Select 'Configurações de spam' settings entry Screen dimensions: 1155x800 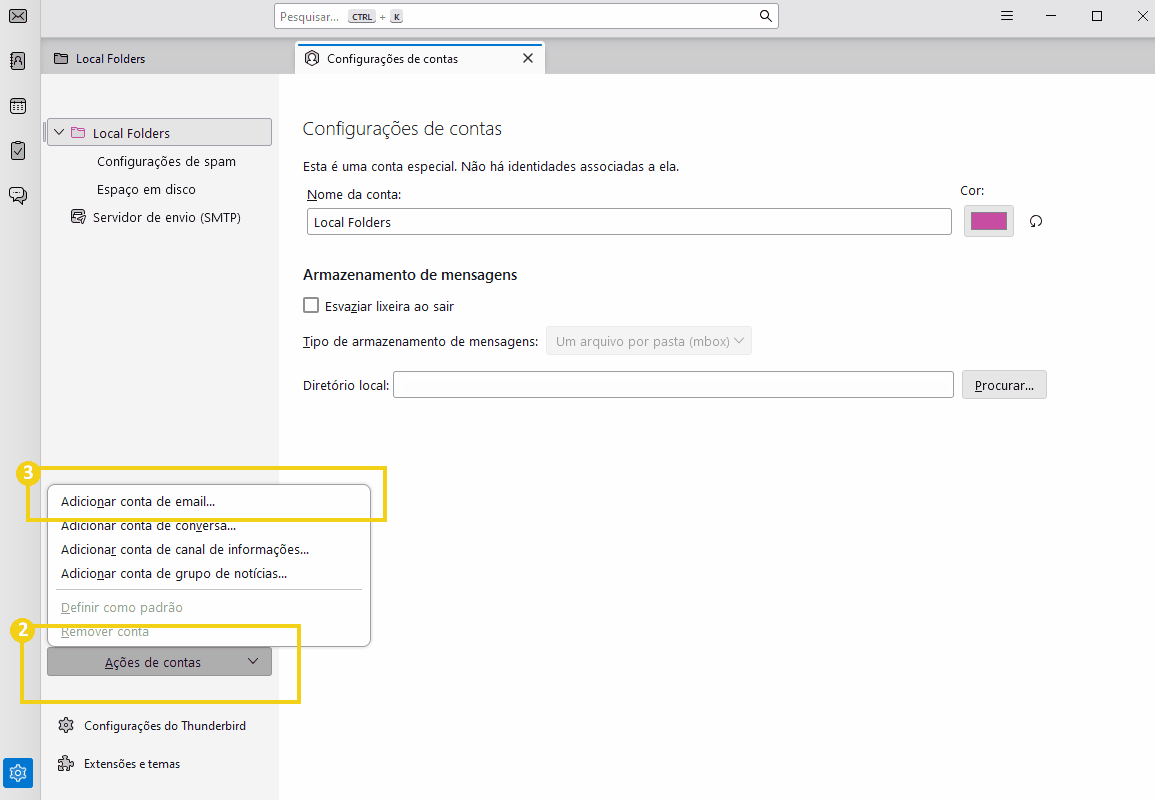(166, 161)
